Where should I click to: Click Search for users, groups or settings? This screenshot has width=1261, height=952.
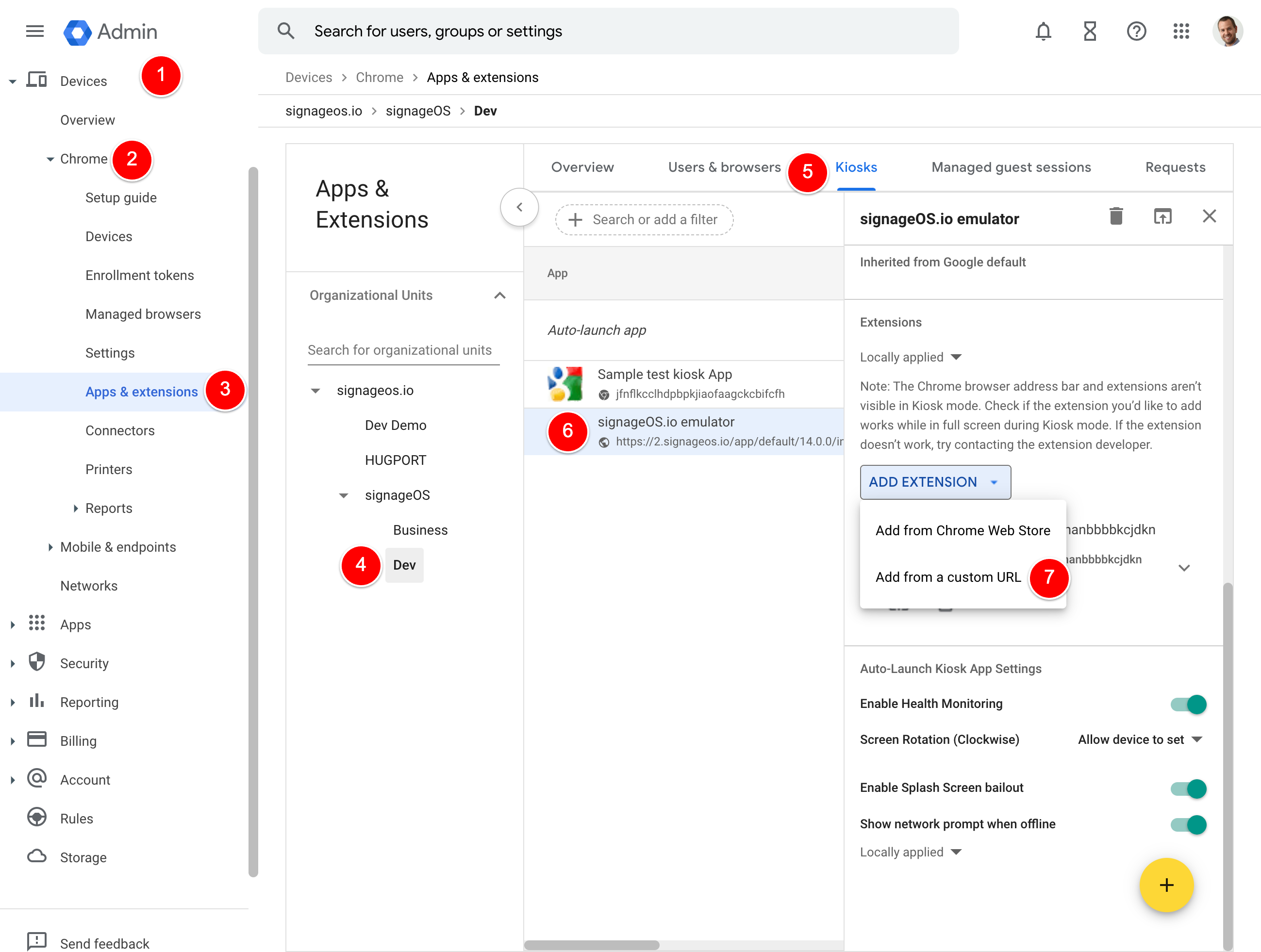[608, 32]
